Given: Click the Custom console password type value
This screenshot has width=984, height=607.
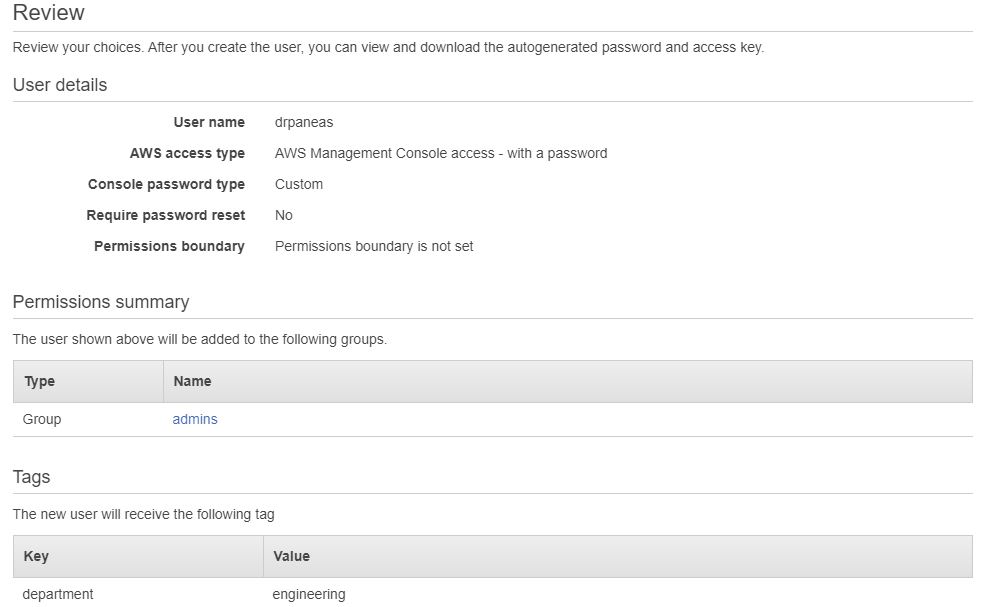Looking at the screenshot, I should coord(299,184).
